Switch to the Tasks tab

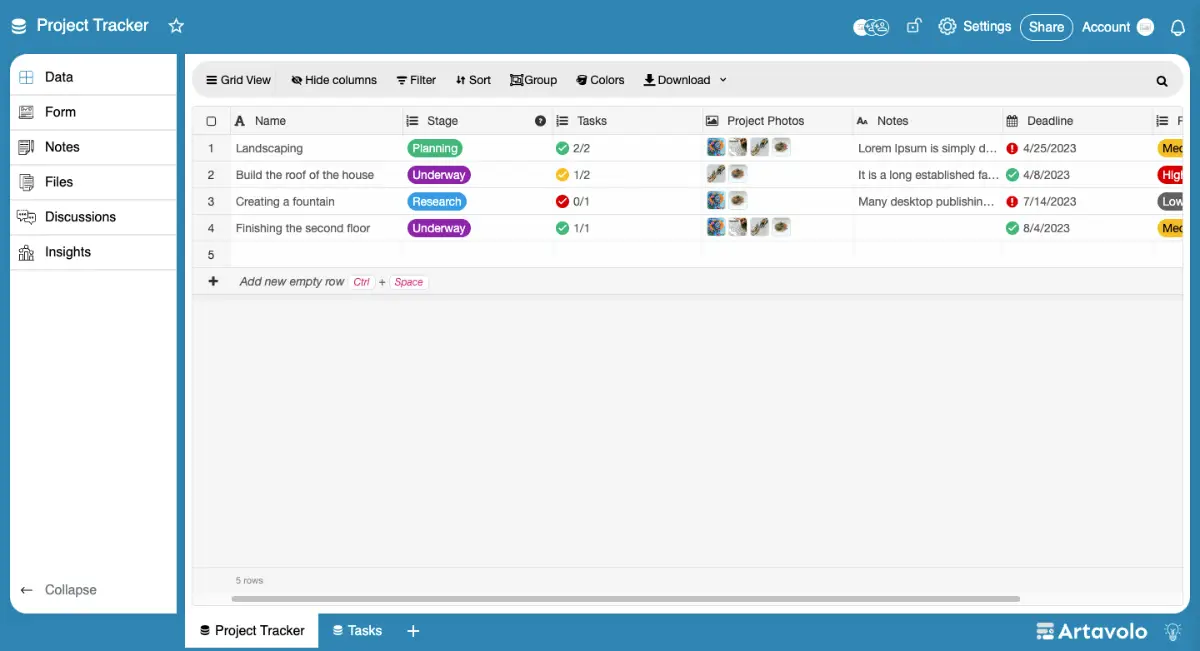[x=357, y=631]
